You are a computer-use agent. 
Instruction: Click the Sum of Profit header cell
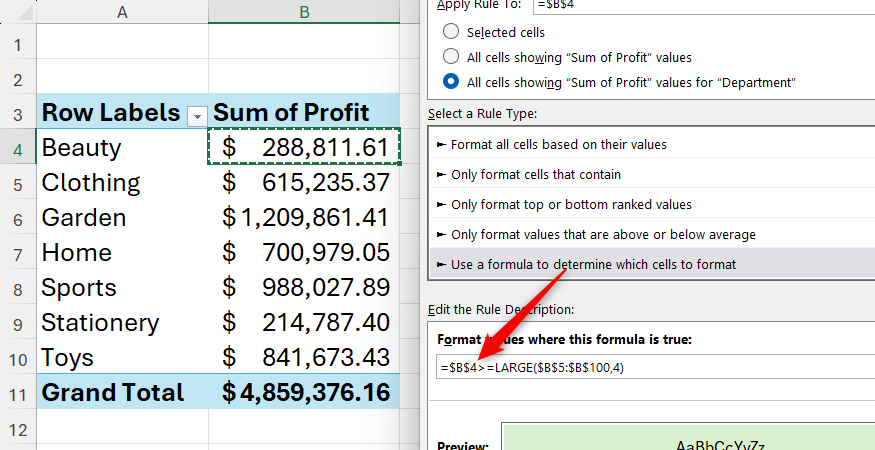[x=304, y=112]
